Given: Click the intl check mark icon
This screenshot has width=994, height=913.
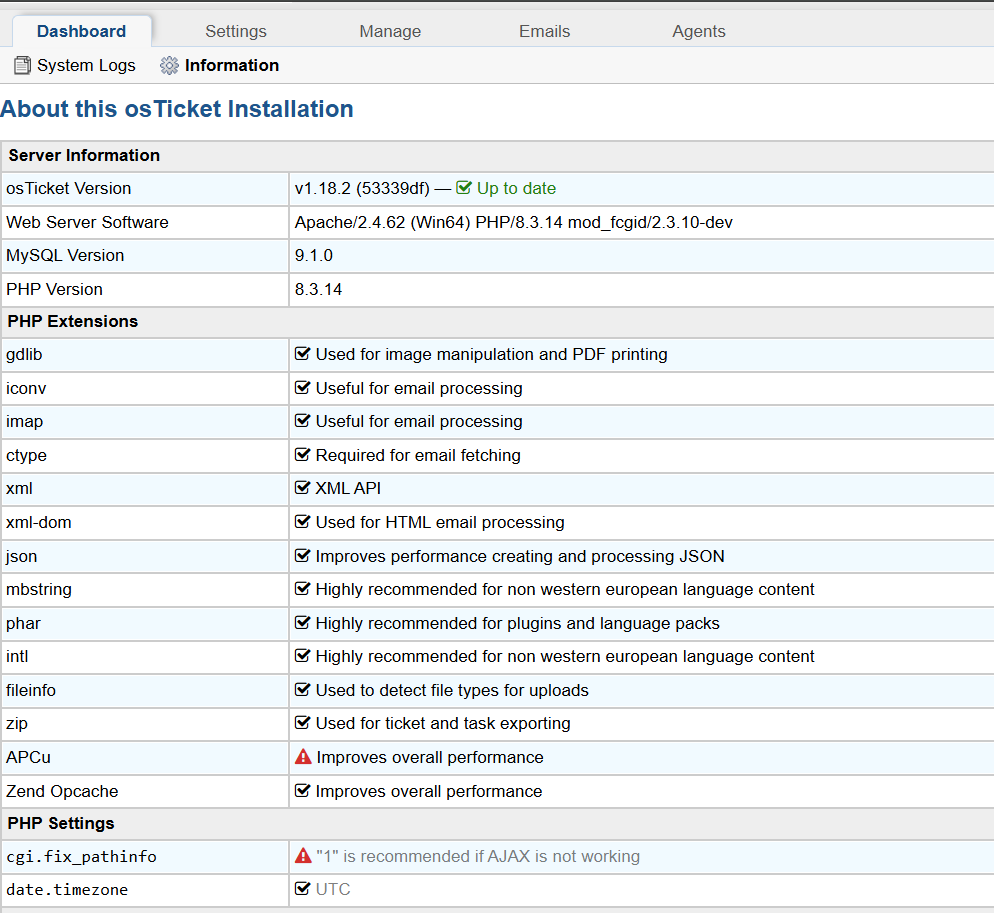Looking at the screenshot, I should pyautogui.click(x=302, y=656).
